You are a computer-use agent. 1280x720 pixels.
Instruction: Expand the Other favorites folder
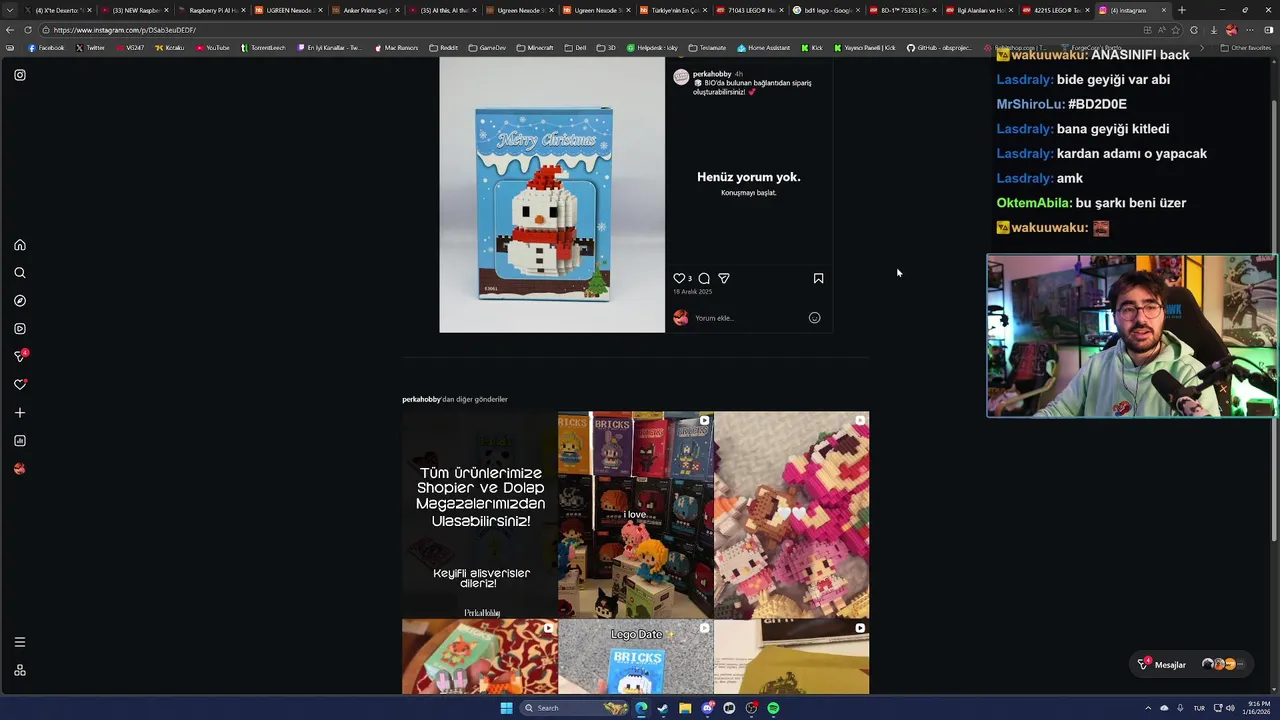(1246, 47)
